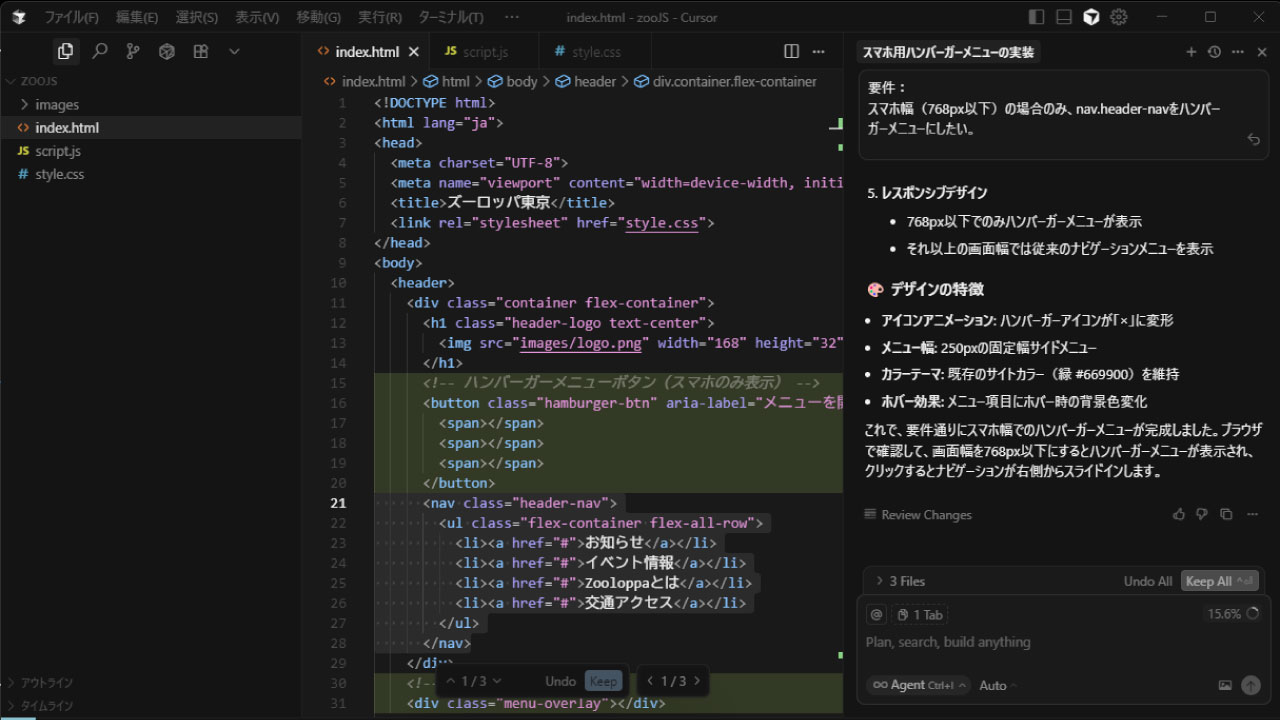Open the 編集(E) menu
The width and height of the screenshot is (1280, 720).
[x=137, y=17]
